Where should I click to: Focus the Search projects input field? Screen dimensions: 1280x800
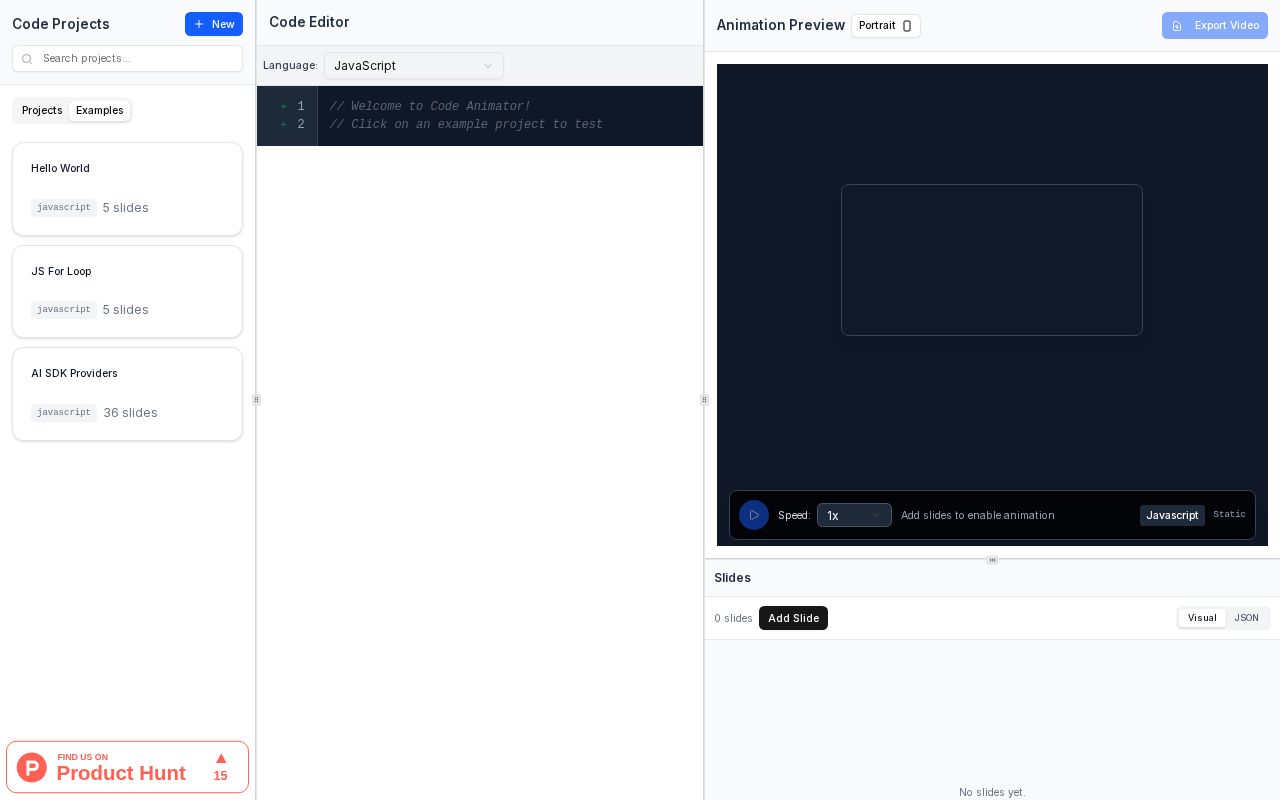click(127, 59)
